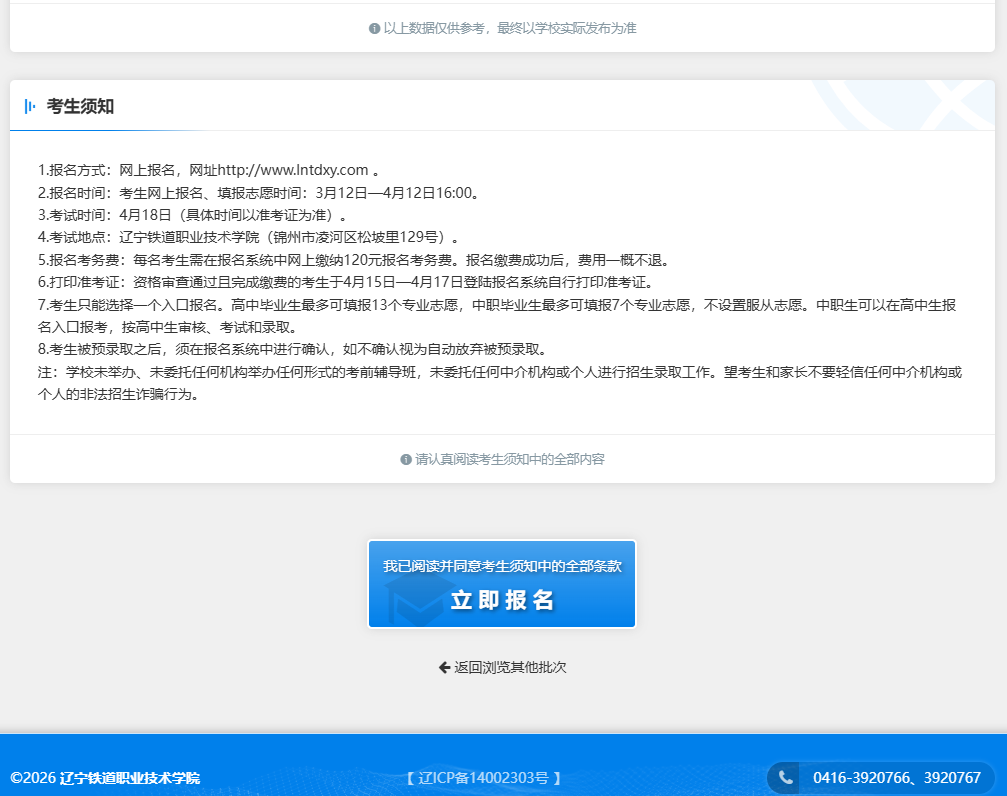Click notice item 4 about 考试地点
Screen dimensions: 1007x796
pos(248,237)
